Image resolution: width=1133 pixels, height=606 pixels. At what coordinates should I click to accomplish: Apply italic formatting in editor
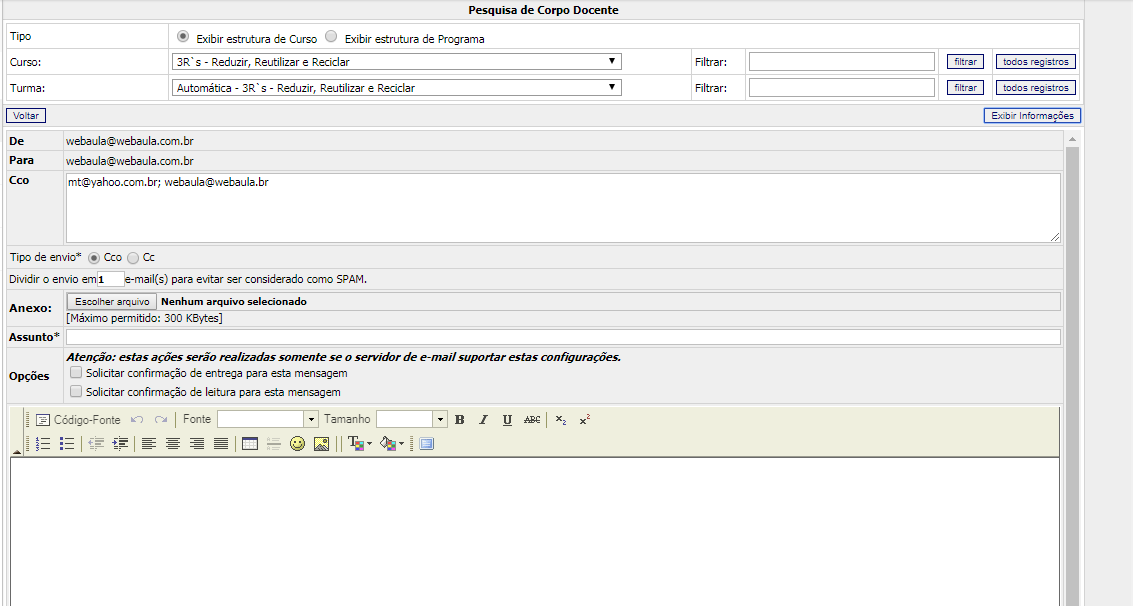(483, 420)
